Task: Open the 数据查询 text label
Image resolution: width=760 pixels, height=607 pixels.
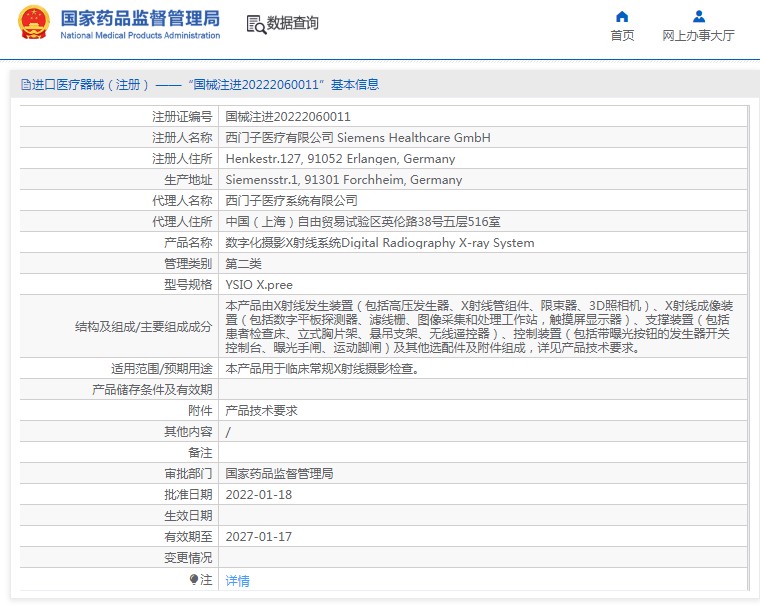Action: coord(293,23)
